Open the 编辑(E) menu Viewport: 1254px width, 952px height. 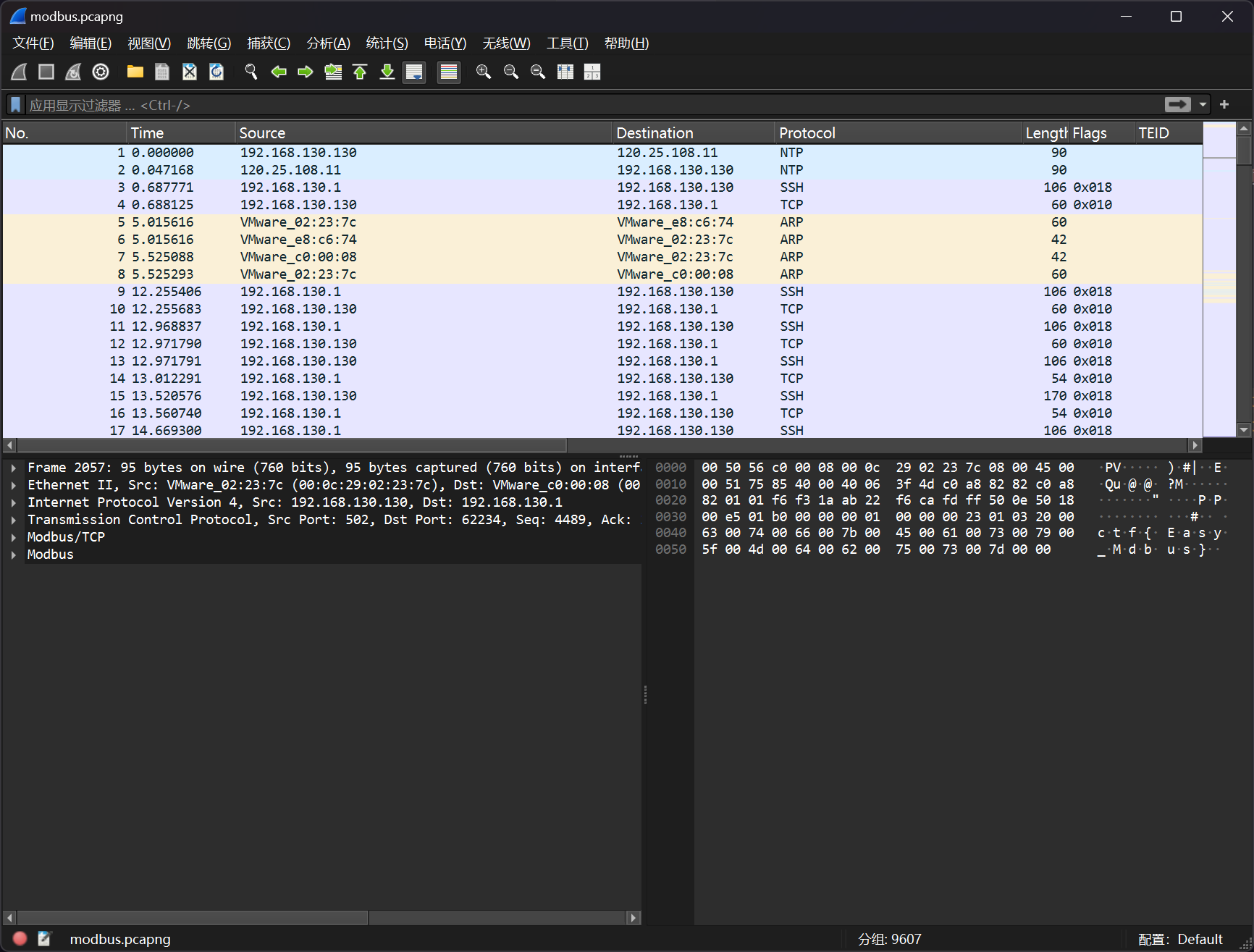tap(91, 43)
